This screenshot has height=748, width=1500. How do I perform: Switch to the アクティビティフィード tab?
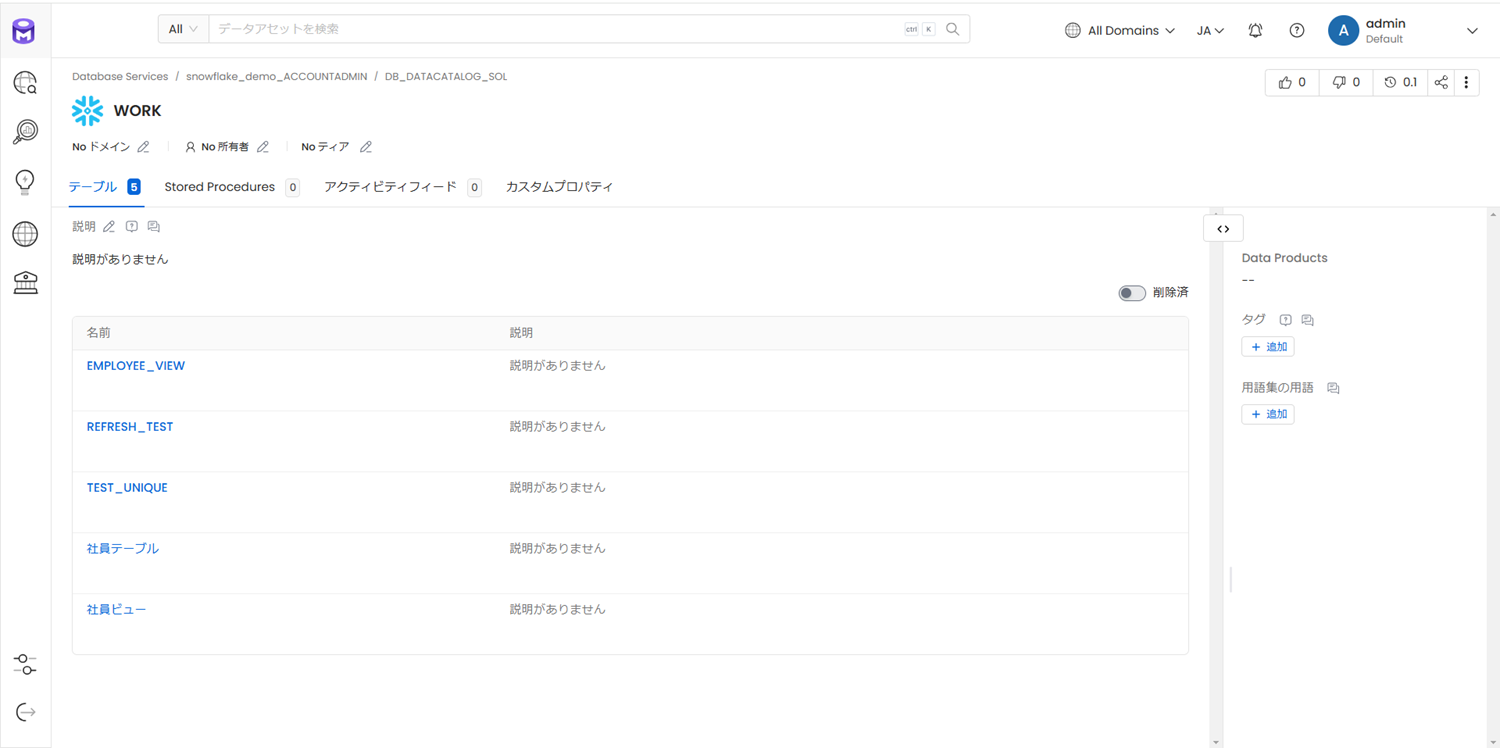(403, 187)
